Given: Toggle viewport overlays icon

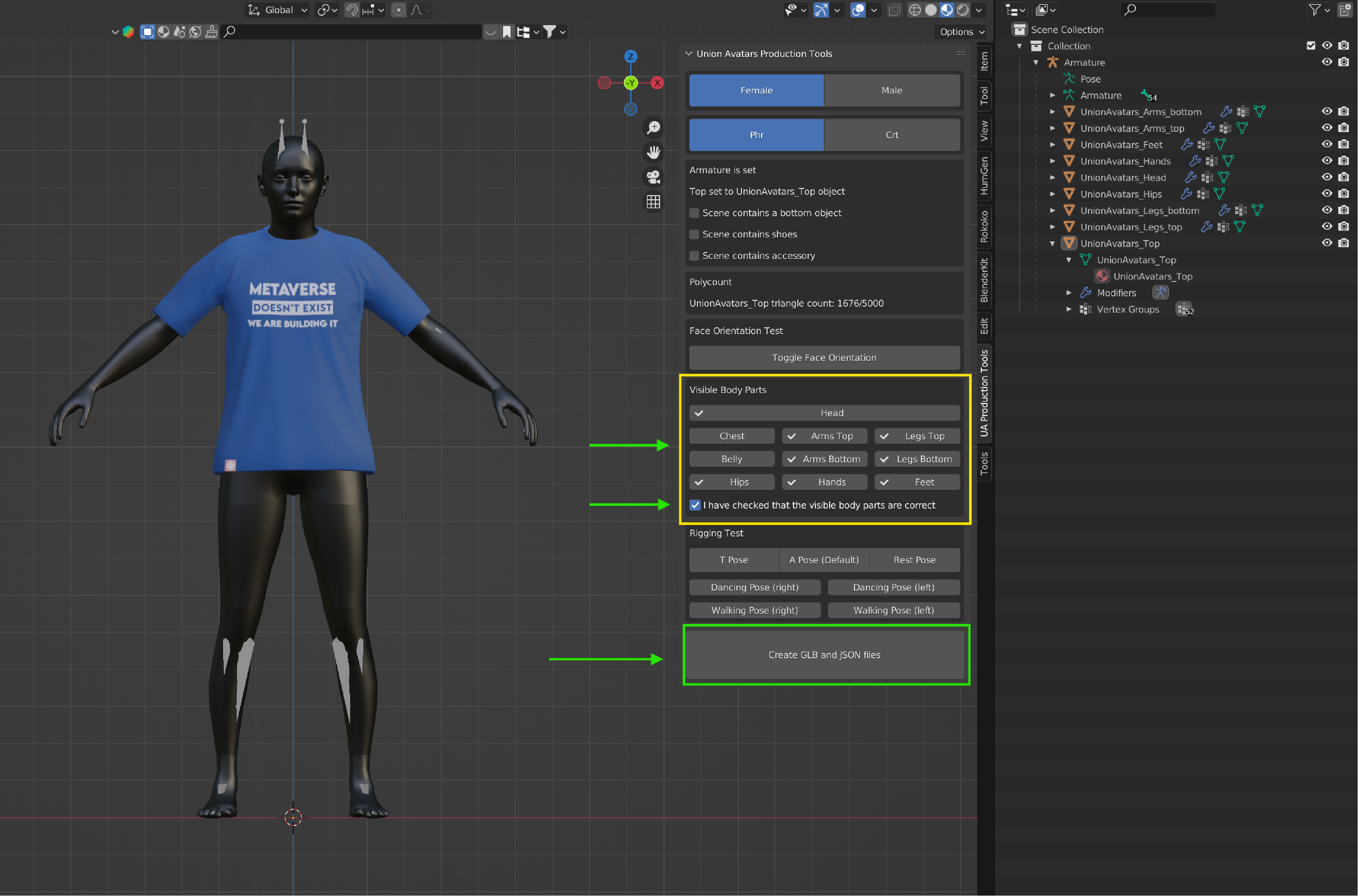Looking at the screenshot, I should click(858, 10).
